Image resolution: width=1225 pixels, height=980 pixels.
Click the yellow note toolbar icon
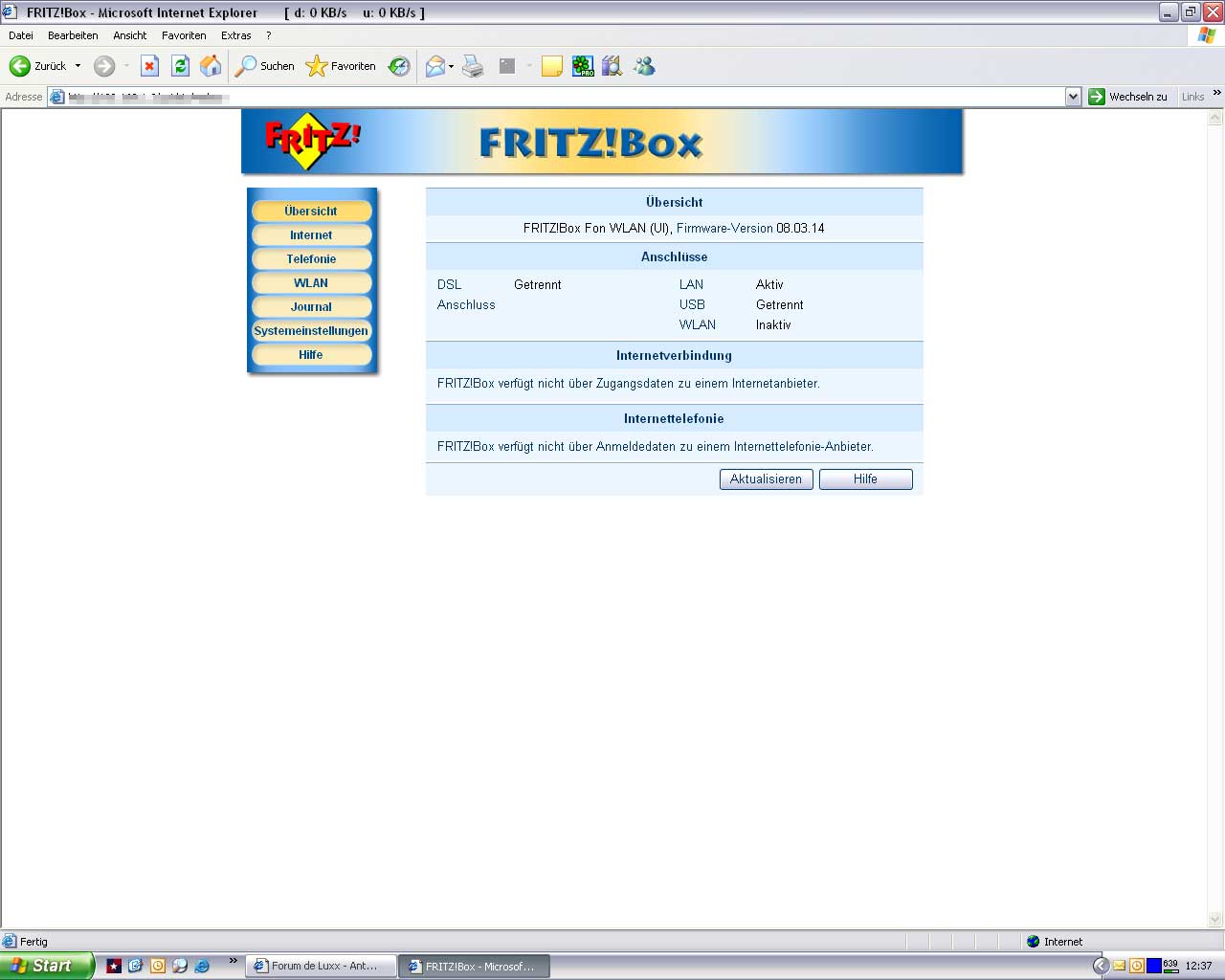point(551,66)
